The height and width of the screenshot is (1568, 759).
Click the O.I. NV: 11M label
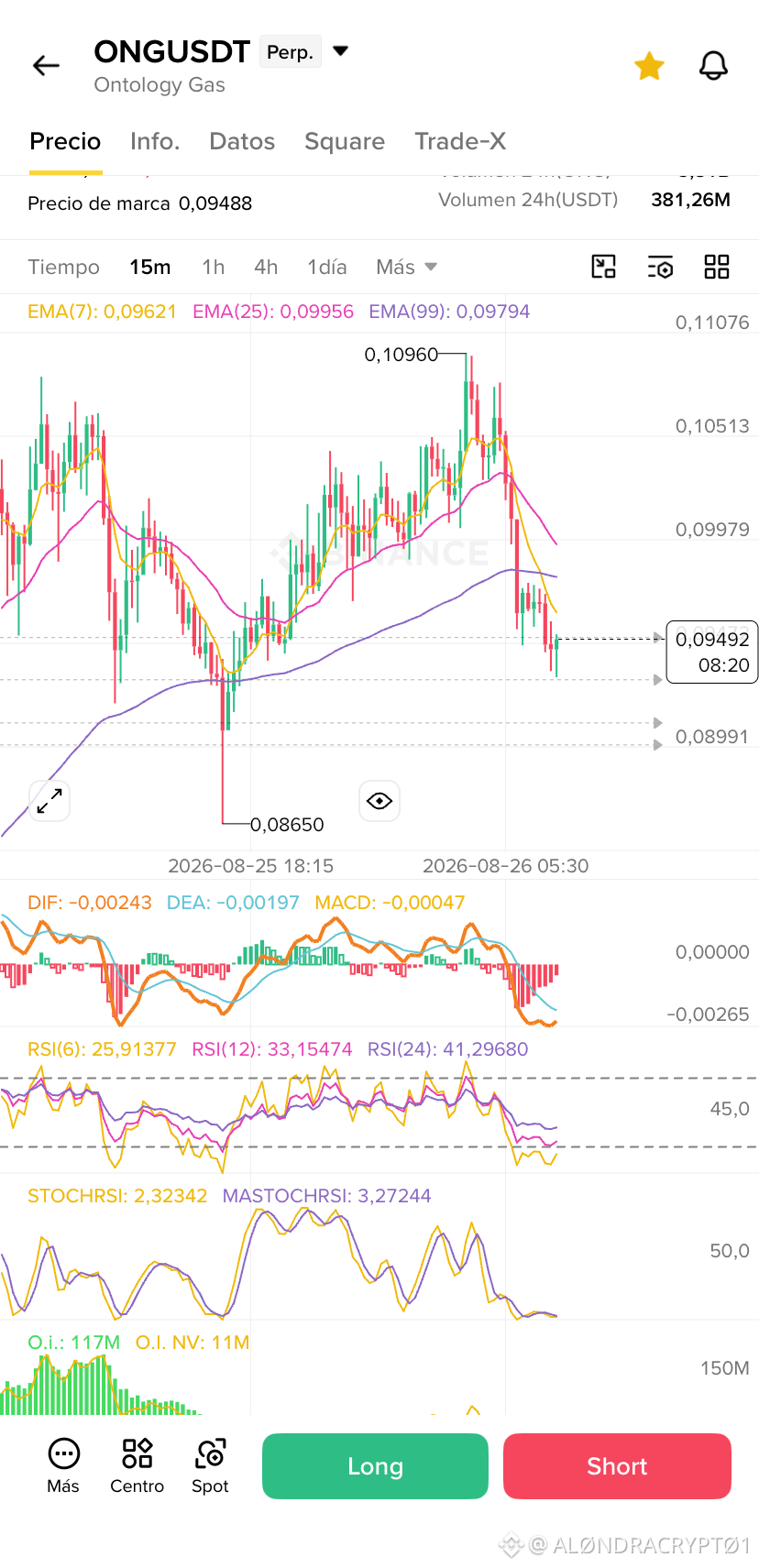click(192, 1343)
